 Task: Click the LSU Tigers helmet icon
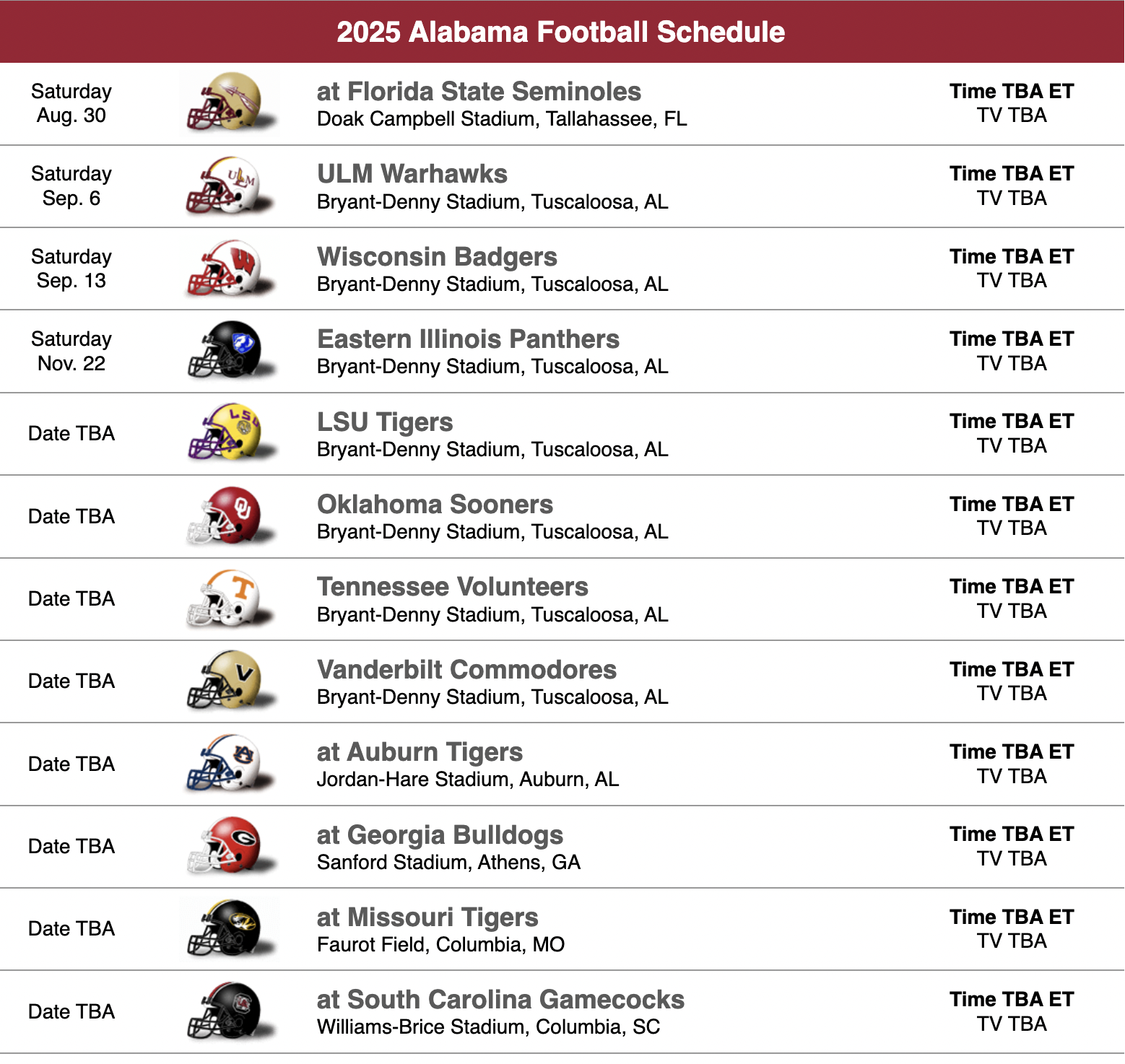pos(230,433)
